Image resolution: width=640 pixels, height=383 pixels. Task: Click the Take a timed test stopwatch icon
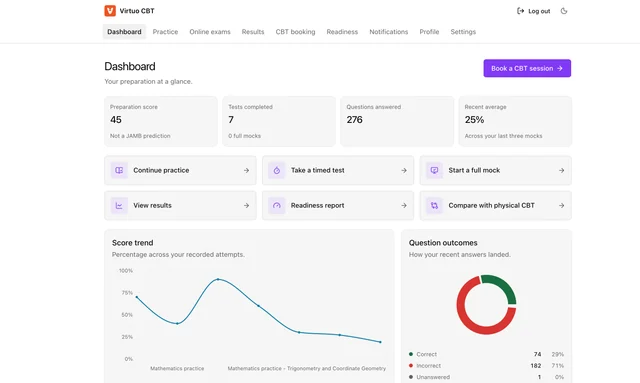click(x=277, y=170)
